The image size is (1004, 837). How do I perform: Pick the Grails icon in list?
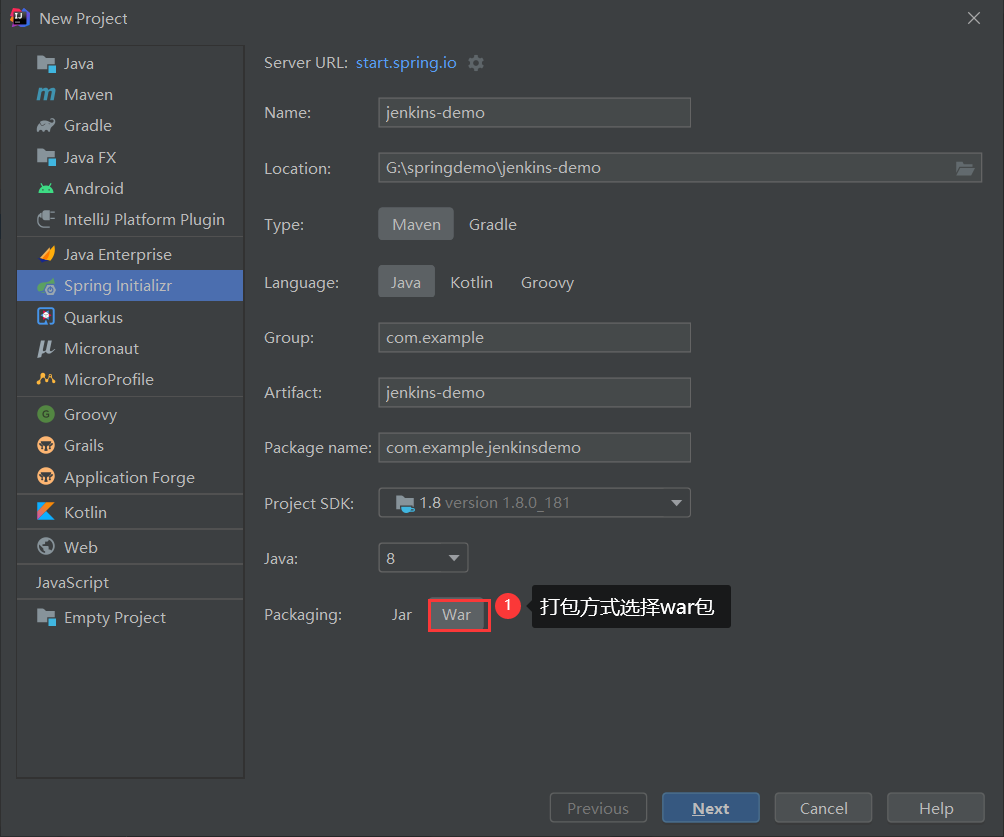[x=46, y=446]
